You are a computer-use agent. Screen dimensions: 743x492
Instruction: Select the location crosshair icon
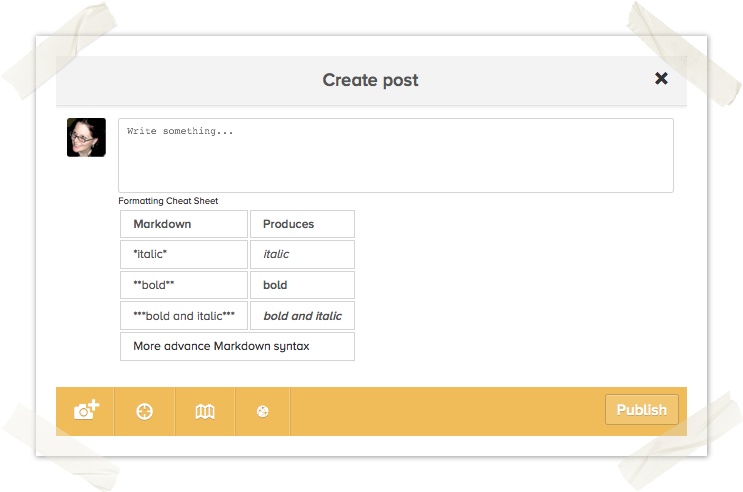(145, 411)
